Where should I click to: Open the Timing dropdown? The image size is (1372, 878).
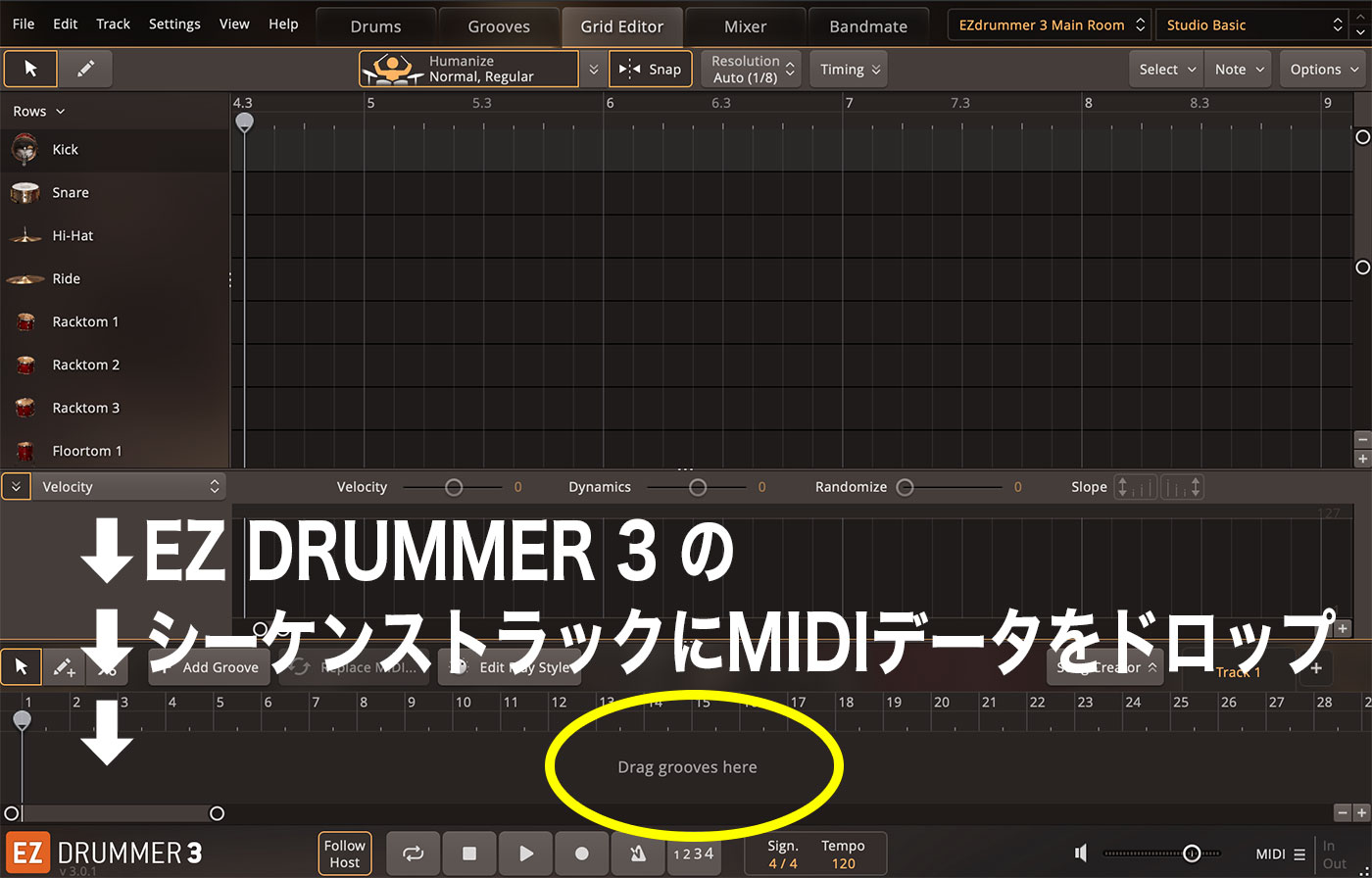(x=849, y=69)
